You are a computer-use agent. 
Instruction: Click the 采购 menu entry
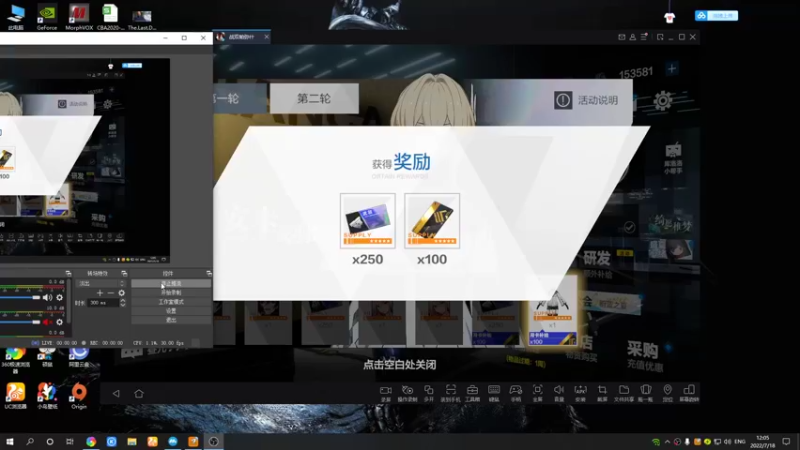(642, 350)
